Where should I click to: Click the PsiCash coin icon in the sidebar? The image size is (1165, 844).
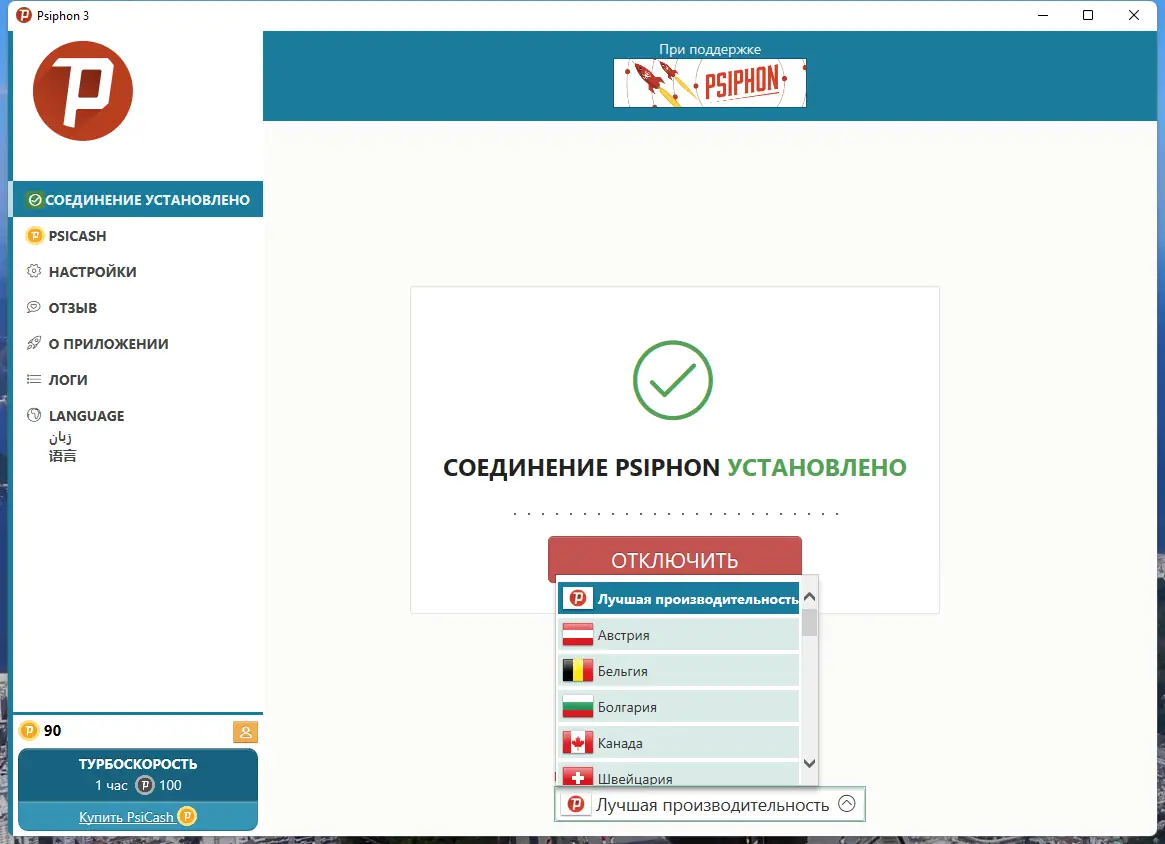(34, 236)
